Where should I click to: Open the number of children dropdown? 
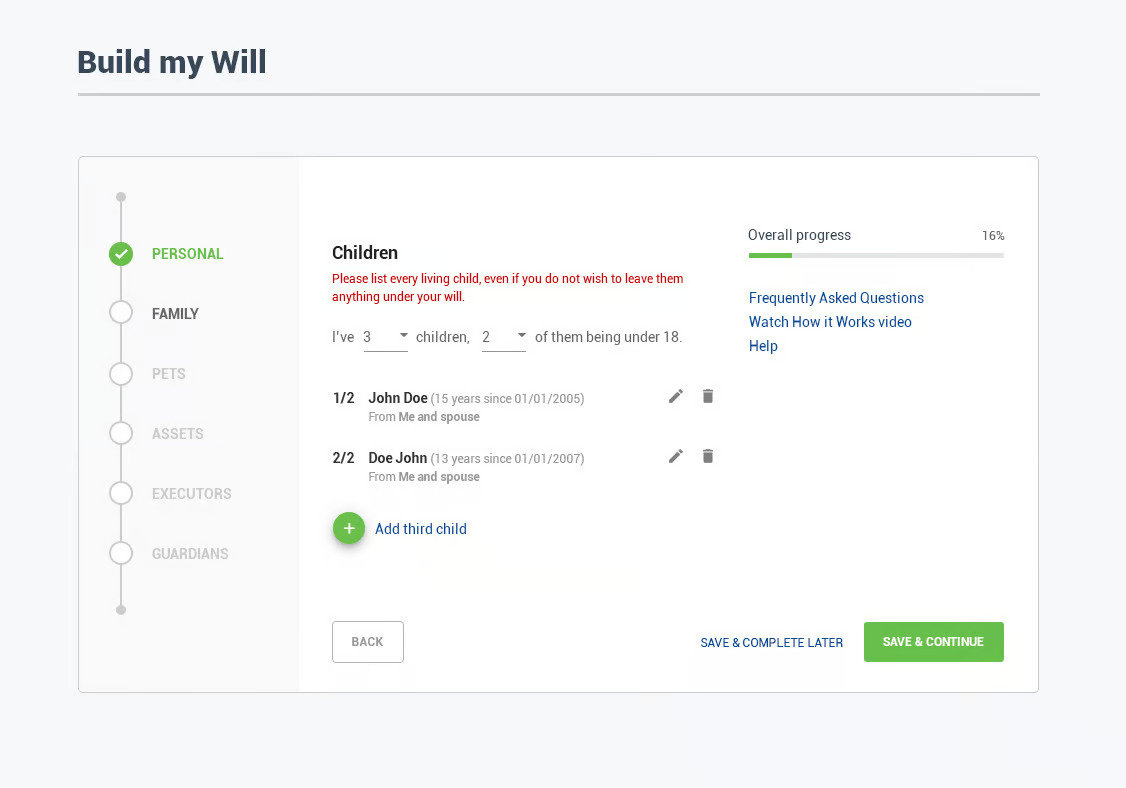pyautogui.click(x=386, y=337)
